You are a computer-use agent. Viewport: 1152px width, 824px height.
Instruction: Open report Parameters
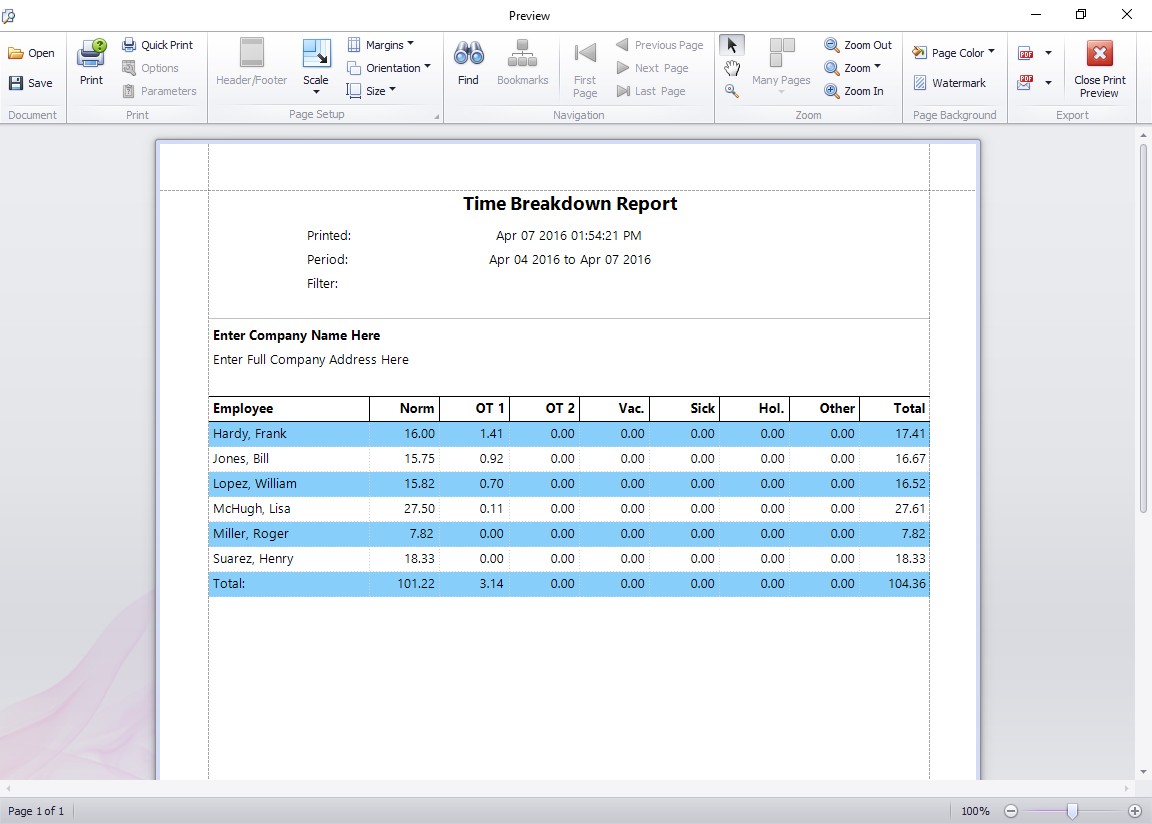coord(159,91)
